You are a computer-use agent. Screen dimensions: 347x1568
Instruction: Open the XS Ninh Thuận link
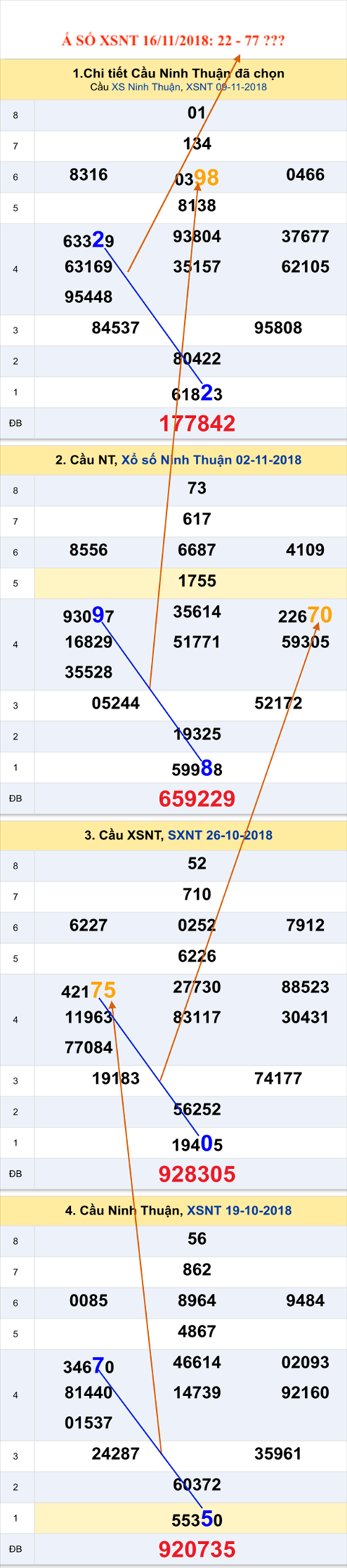coord(145,87)
